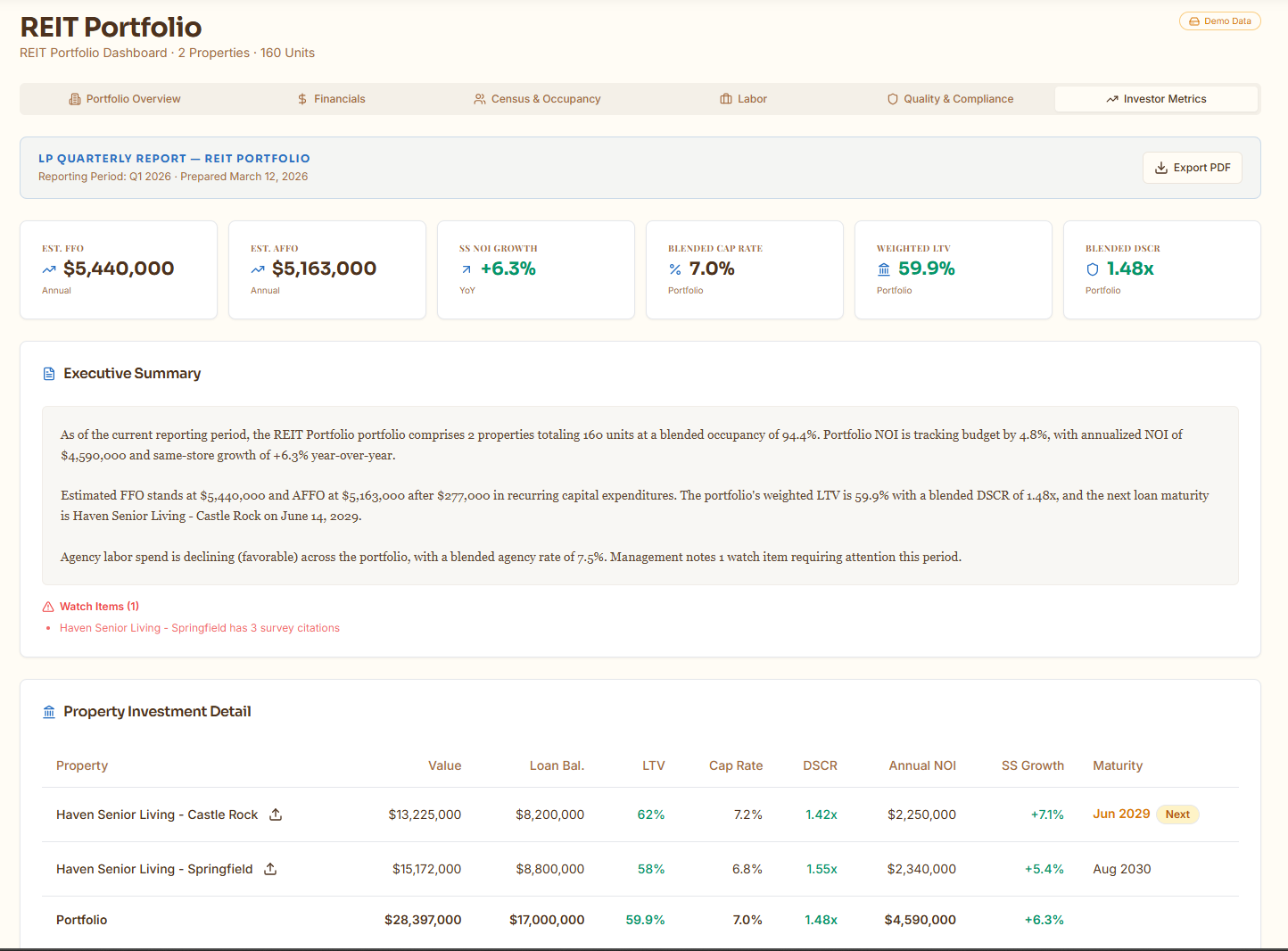Screen dimensions: 1288x951
Task: Click the export icon beside Haven Castle Rock
Action: pyautogui.click(x=276, y=815)
